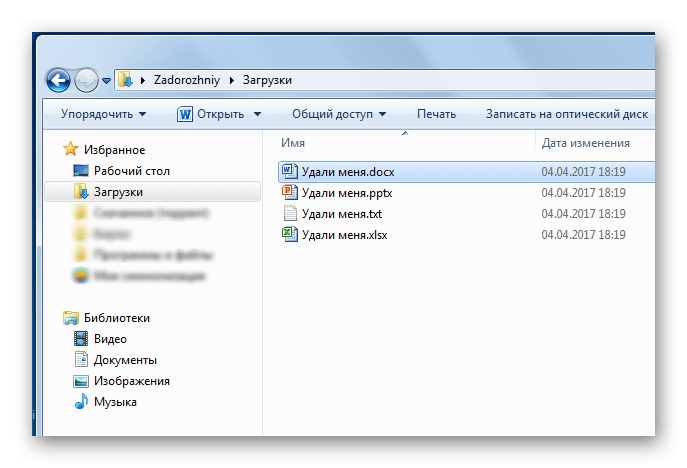Select Удали меня.pptx PowerPoint file icon
Screen dimensions: 687x468
tap(290, 193)
